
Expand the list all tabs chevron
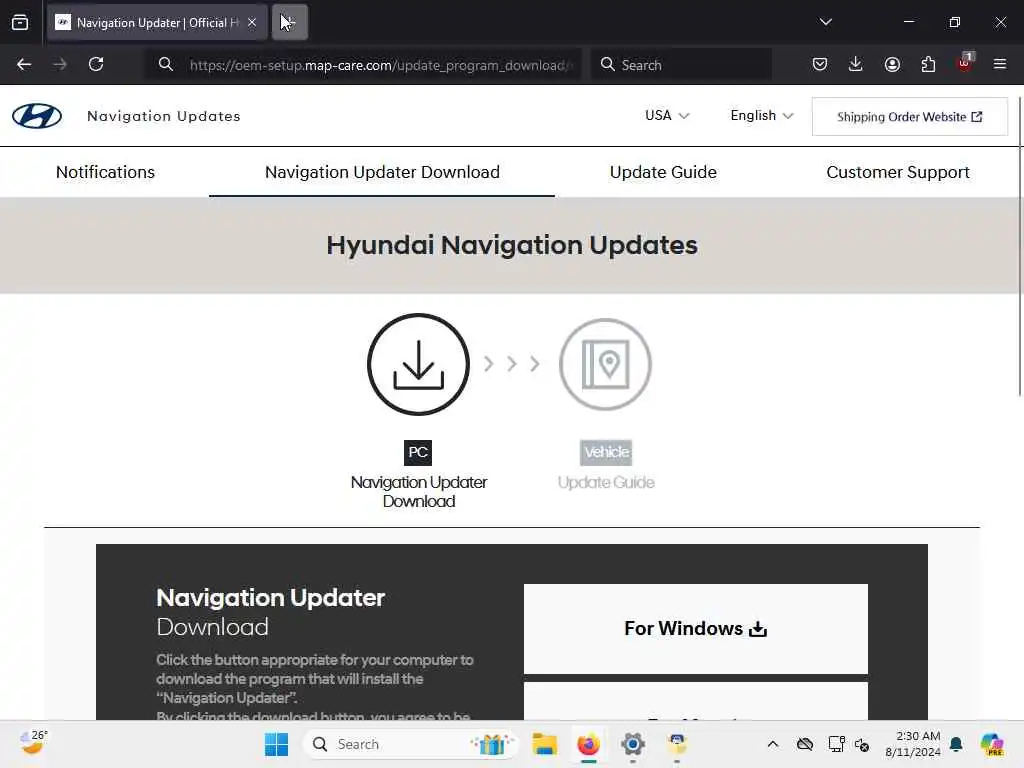pyautogui.click(x=825, y=22)
